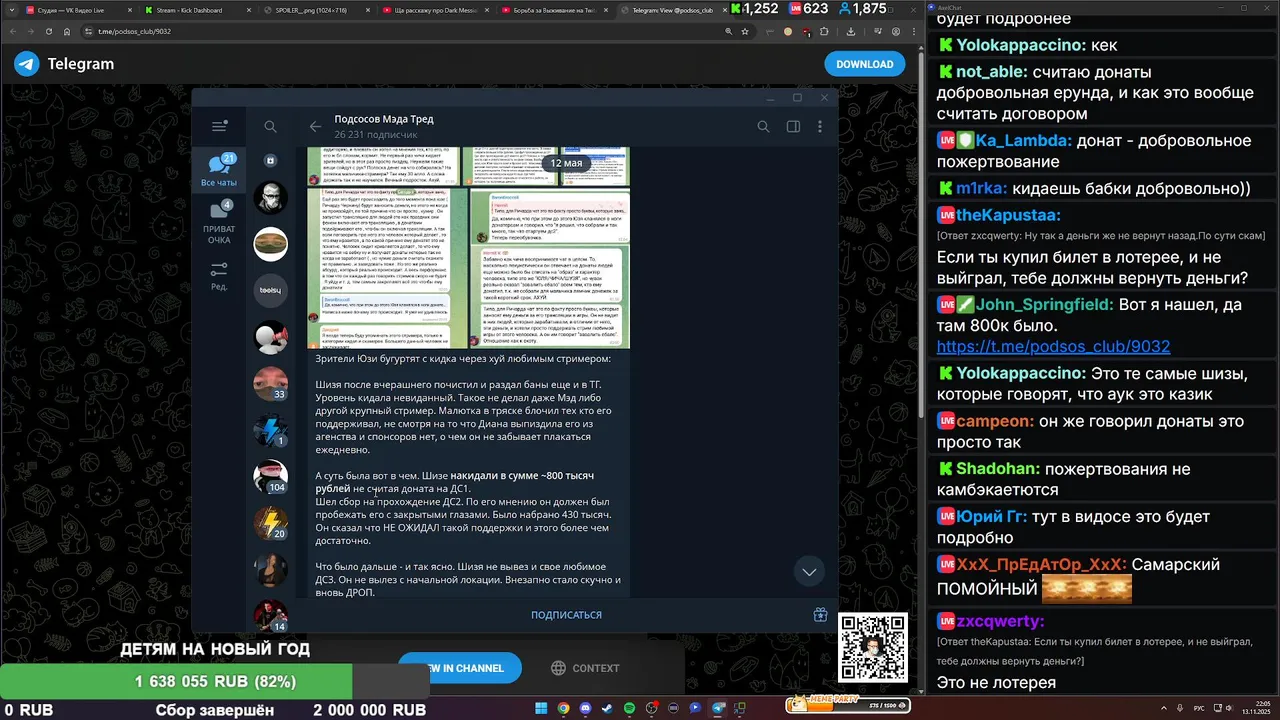Screen dimensions: 1280x720
Task: Click the 'VIEW IN CHANNEL' button
Action: (x=459, y=668)
